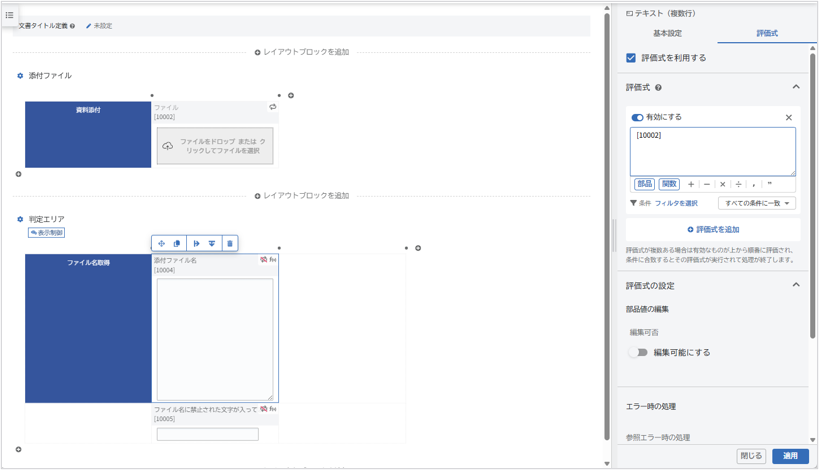Click the 閉じる button
819x470 pixels.
point(751,456)
